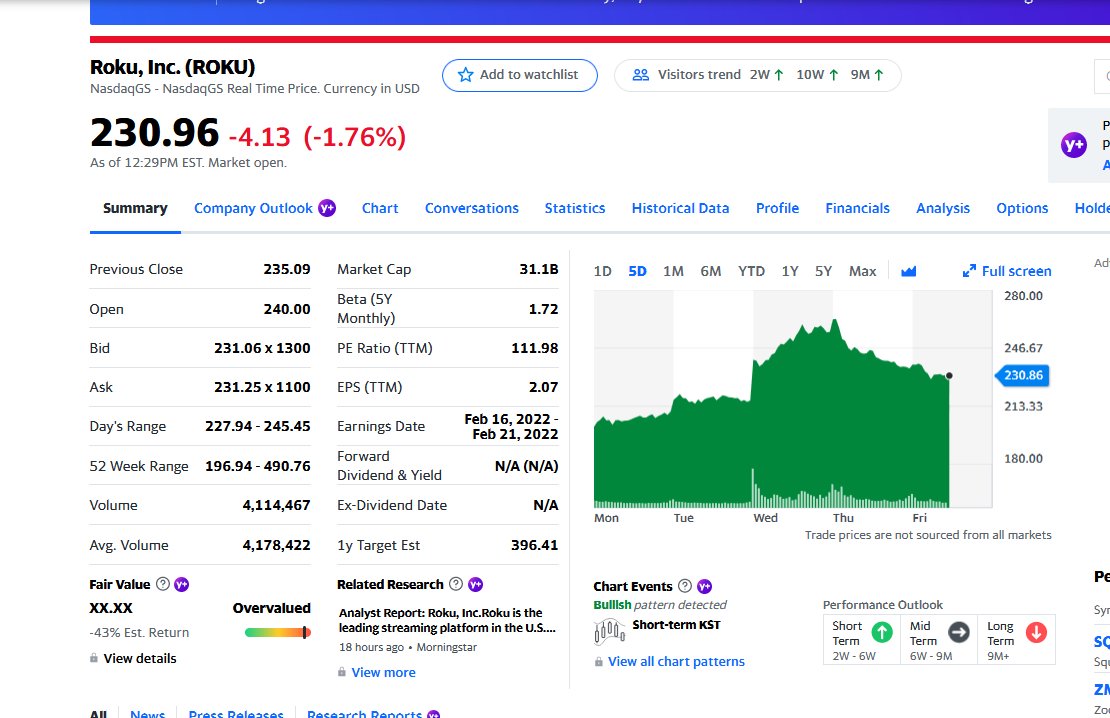
Task: Switch to the Analysis tab
Action: tap(943, 208)
